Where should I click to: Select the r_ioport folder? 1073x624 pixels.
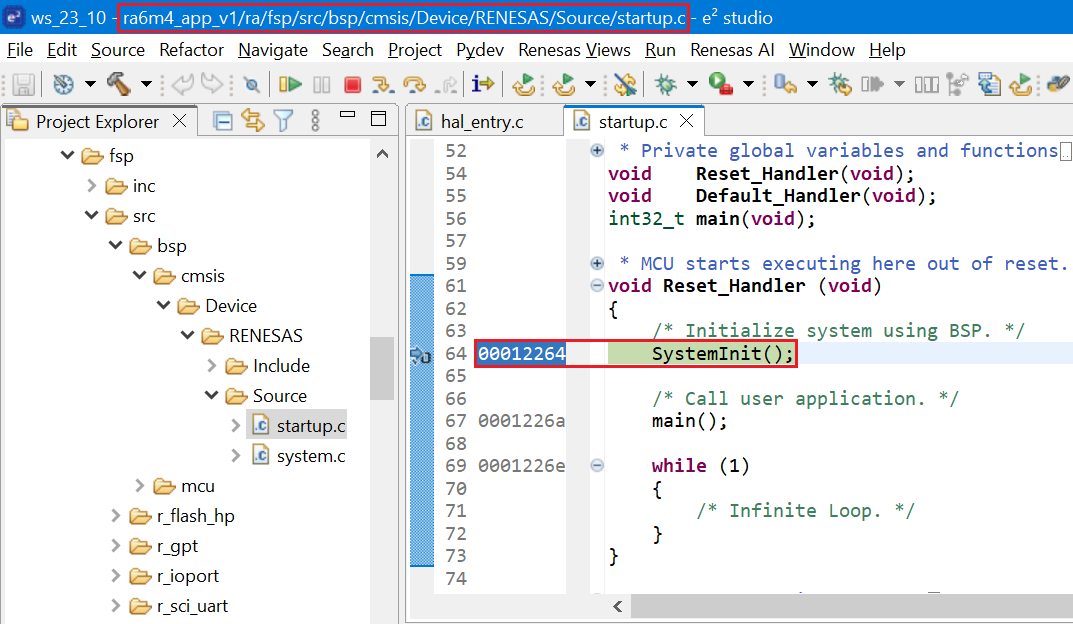[188, 576]
